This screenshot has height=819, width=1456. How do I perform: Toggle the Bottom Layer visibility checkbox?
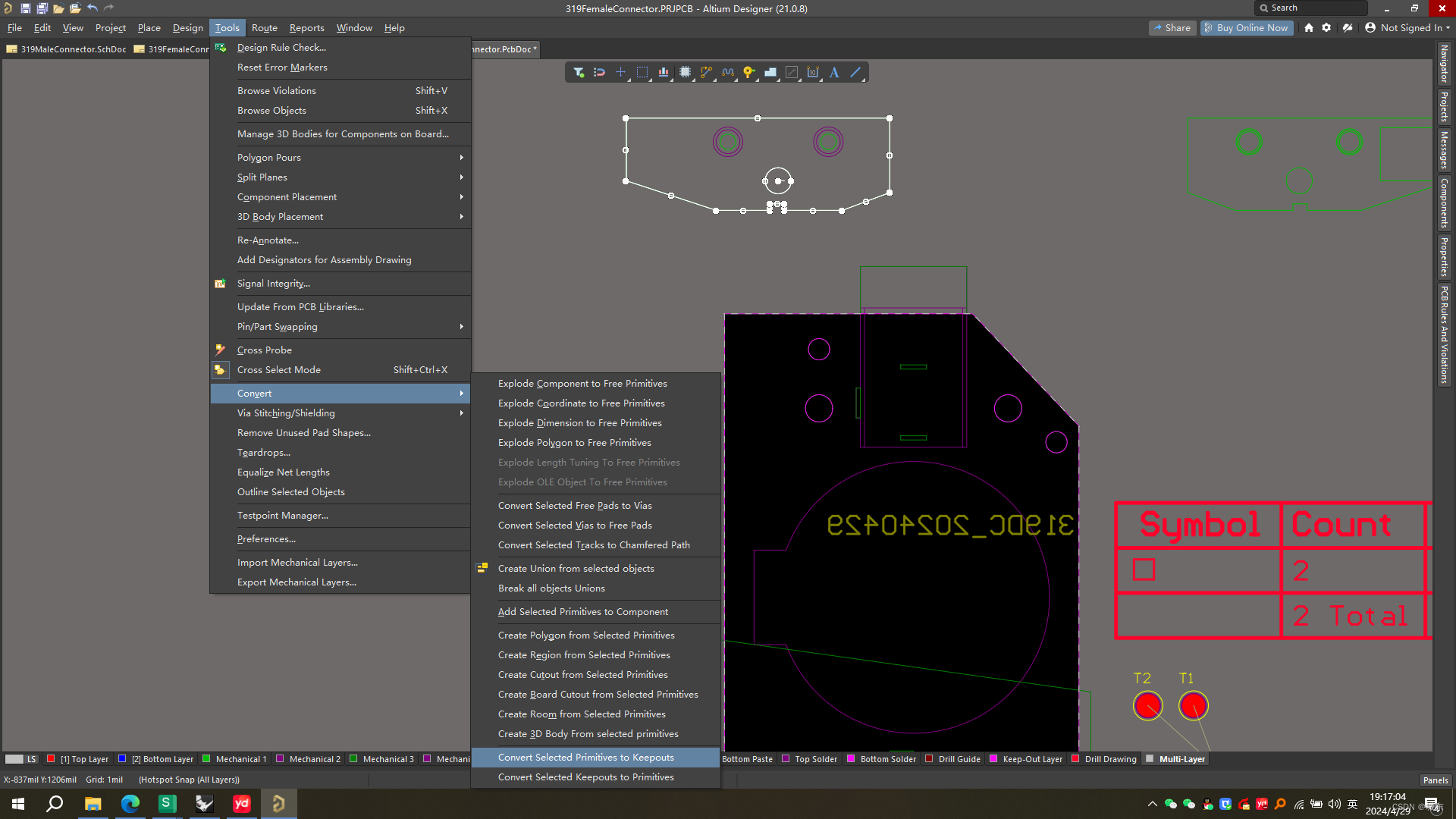(x=128, y=758)
